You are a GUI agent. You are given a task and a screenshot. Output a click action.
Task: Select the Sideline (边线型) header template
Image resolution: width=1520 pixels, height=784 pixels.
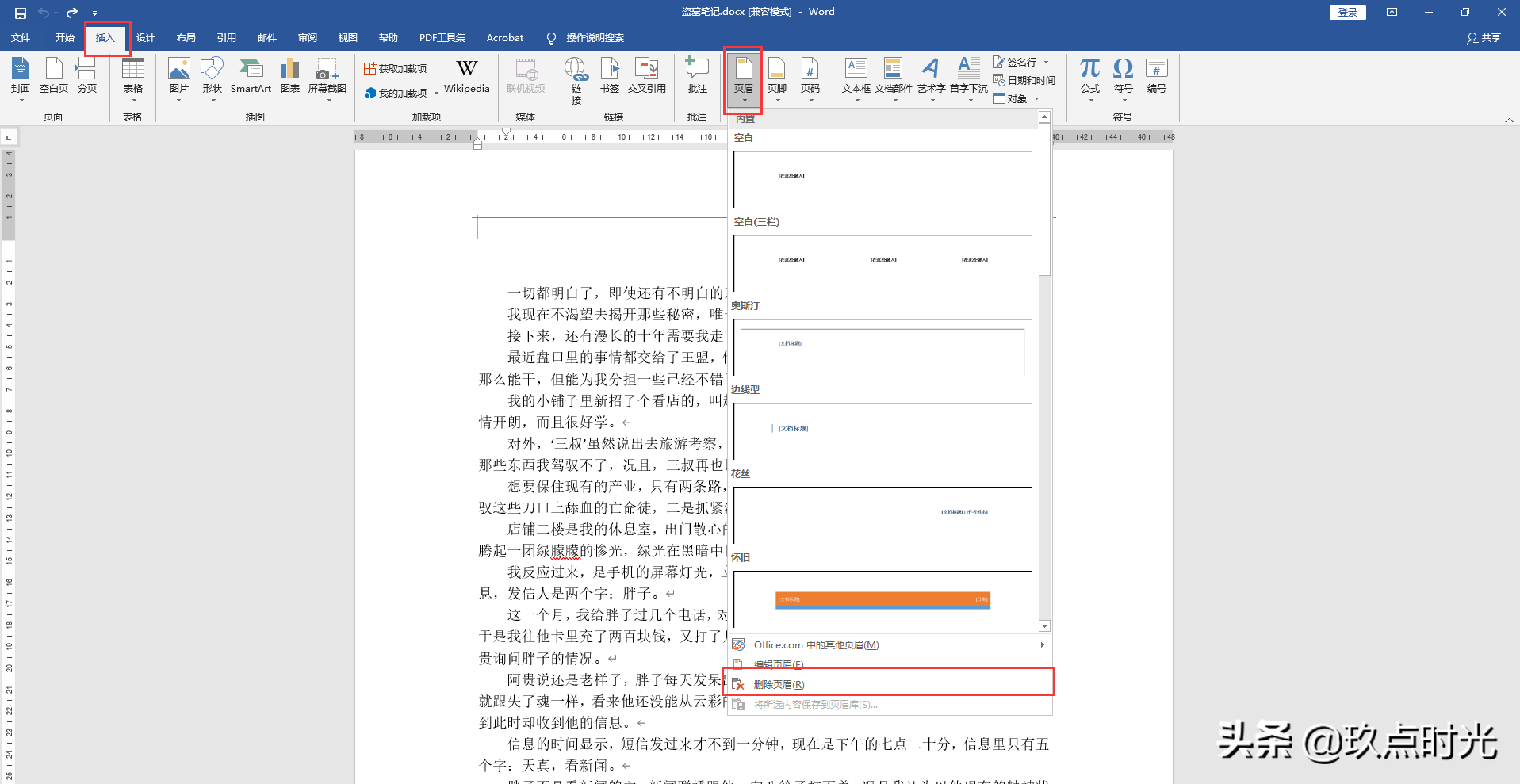tap(883, 431)
